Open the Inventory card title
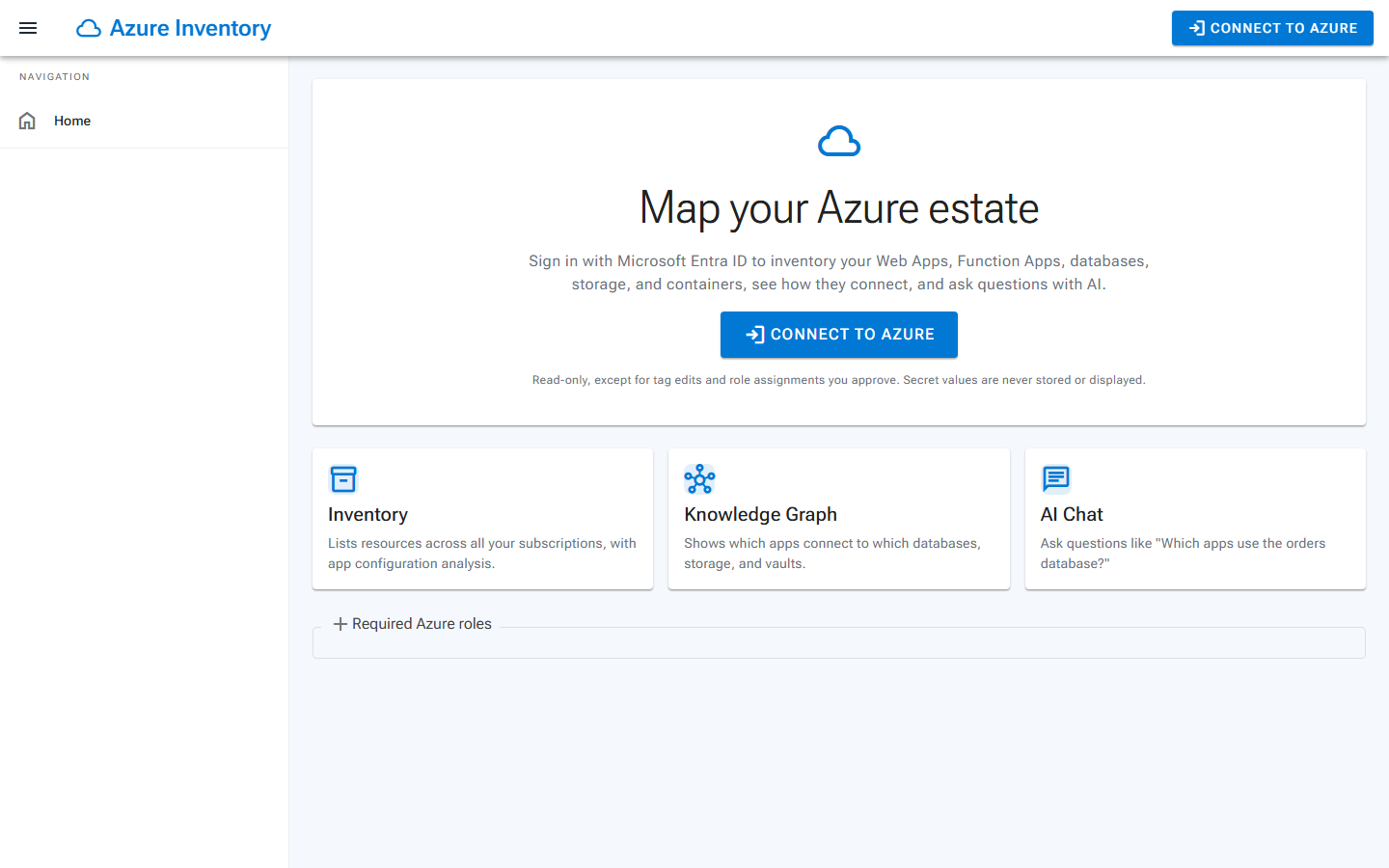 [x=368, y=514]
